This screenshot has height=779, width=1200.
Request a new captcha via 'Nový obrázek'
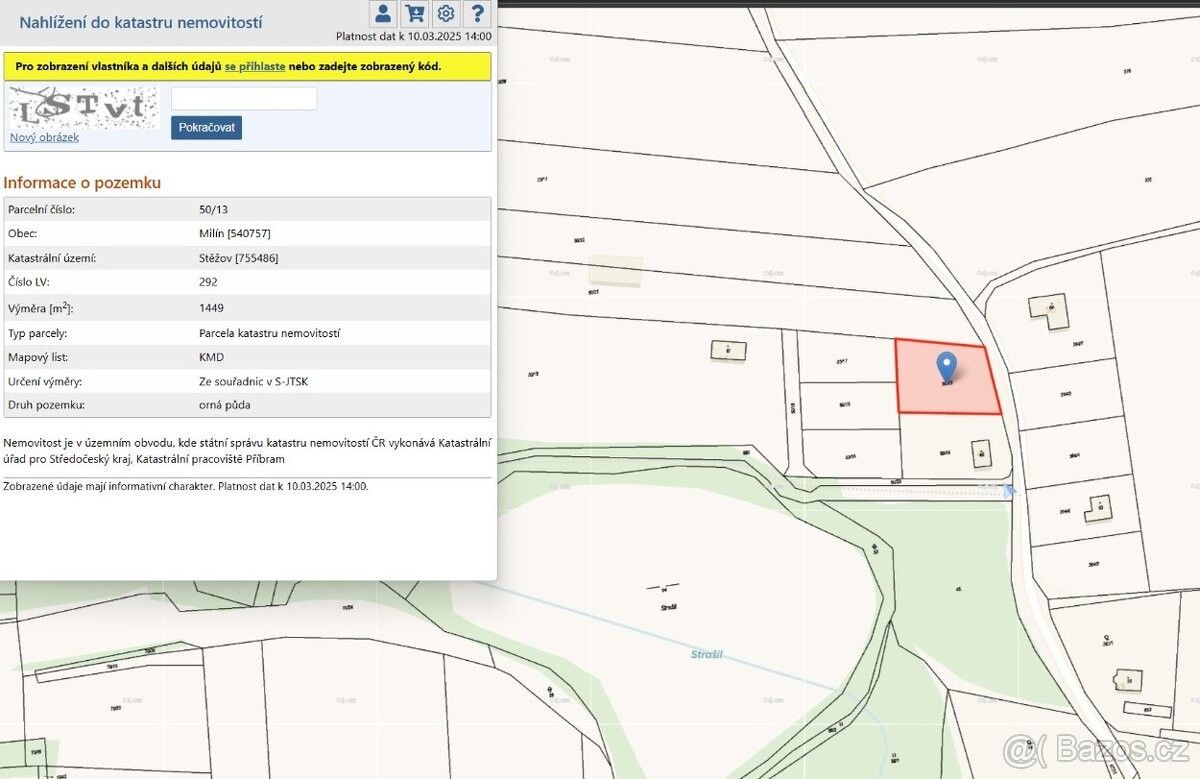(44, 137)
